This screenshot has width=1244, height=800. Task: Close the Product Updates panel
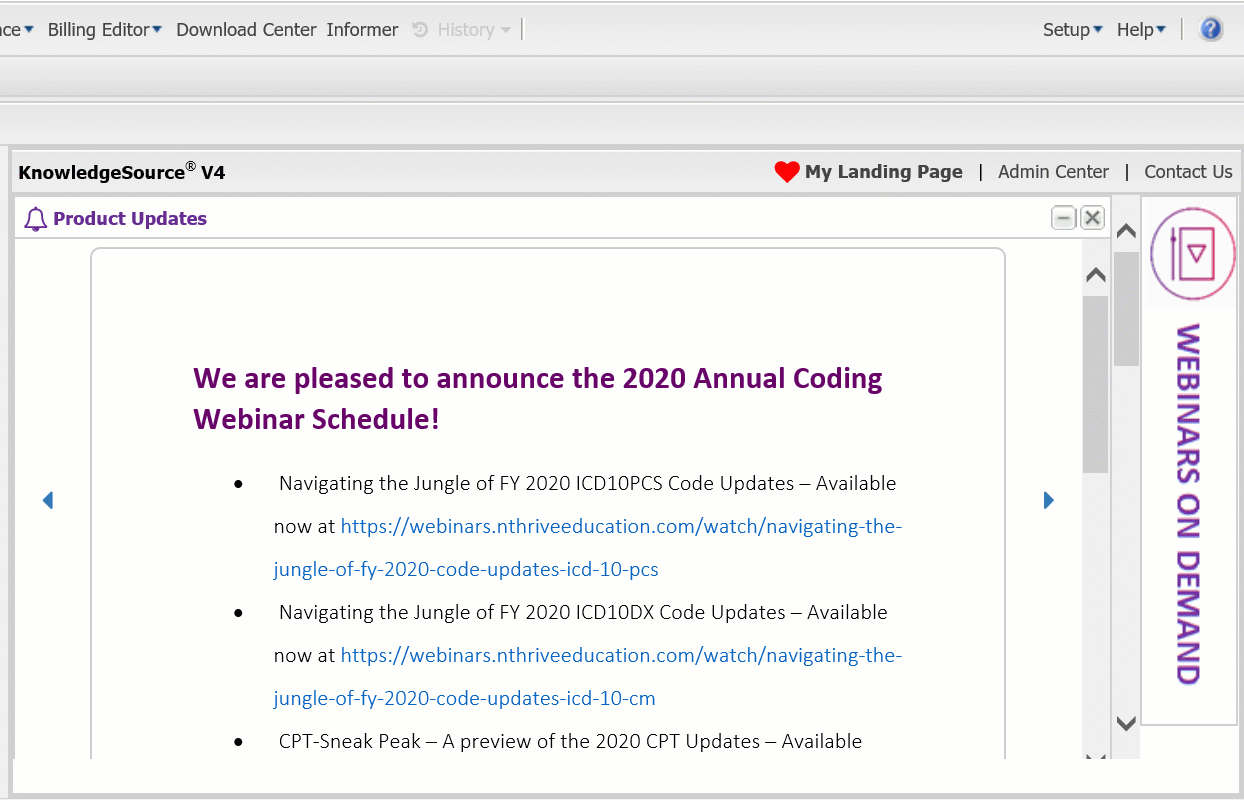point(1092,218)
